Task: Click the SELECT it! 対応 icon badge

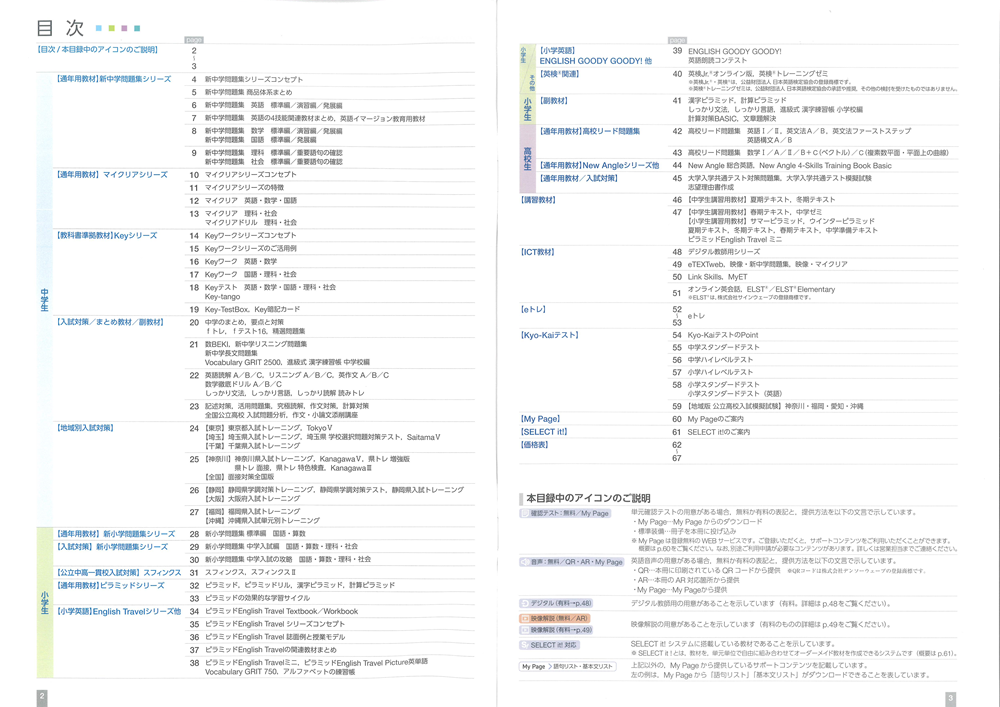Action: click(550, 645)
